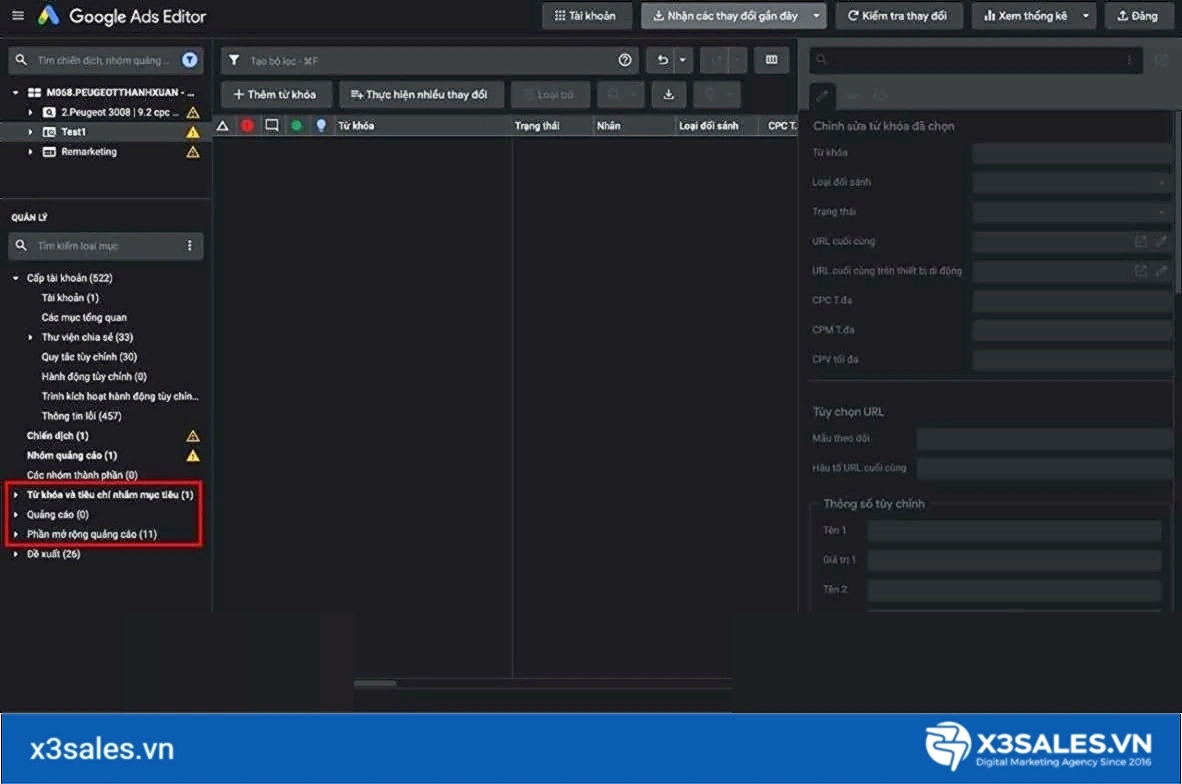This screenshot has width=1182, height=784.
Task: Focus the CPC T.đa input field
Action: (1072, 301)
